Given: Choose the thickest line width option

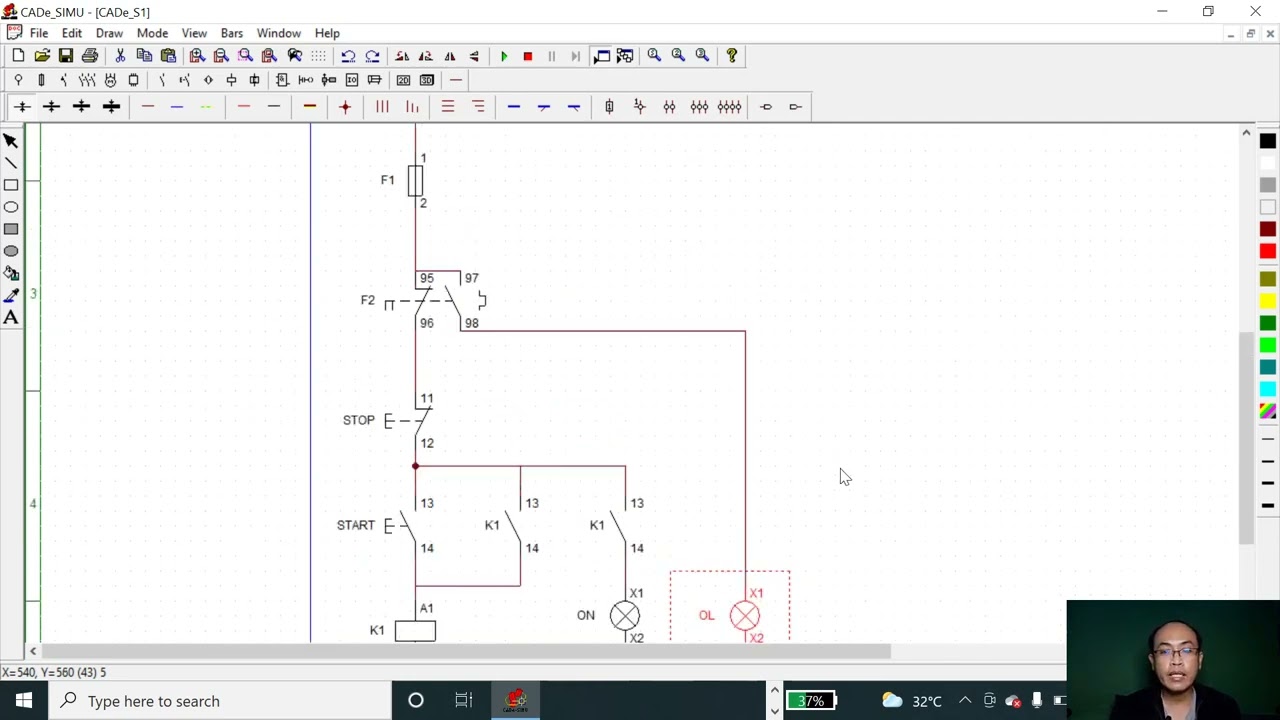Looking at the screenshot, I should pos(1268,505).
